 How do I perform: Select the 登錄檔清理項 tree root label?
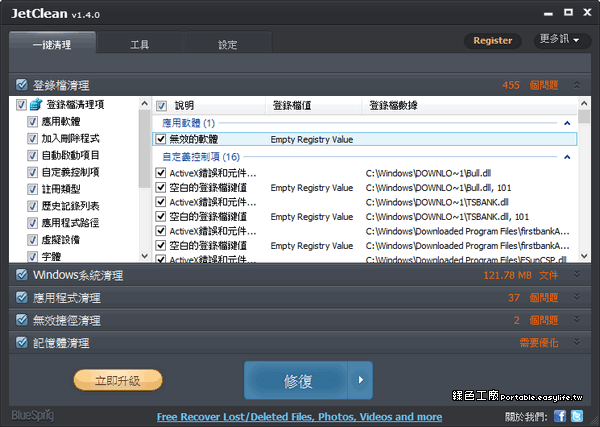click(x=75, y=104)
